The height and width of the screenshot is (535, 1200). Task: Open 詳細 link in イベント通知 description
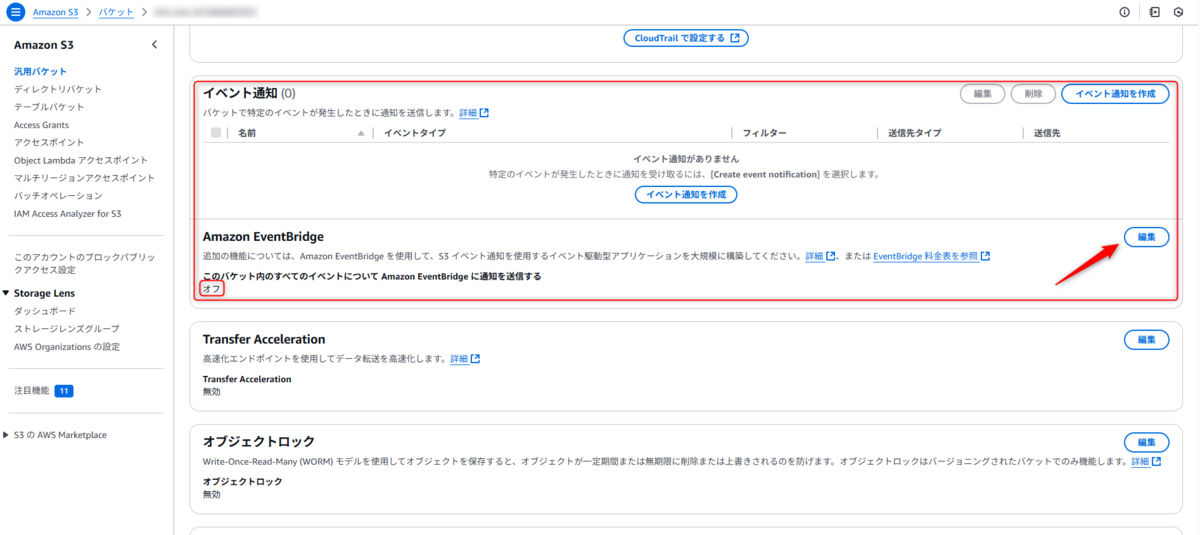click(474, 113)
